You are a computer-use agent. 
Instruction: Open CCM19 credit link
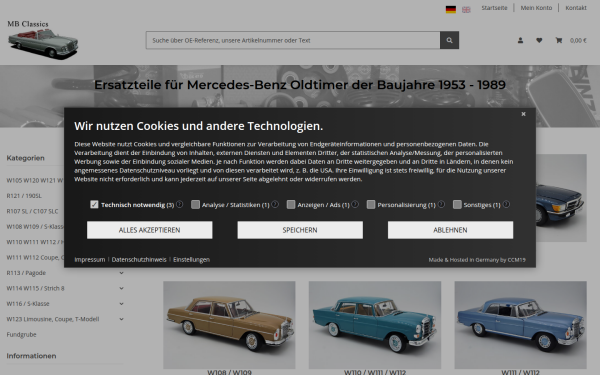516,260
